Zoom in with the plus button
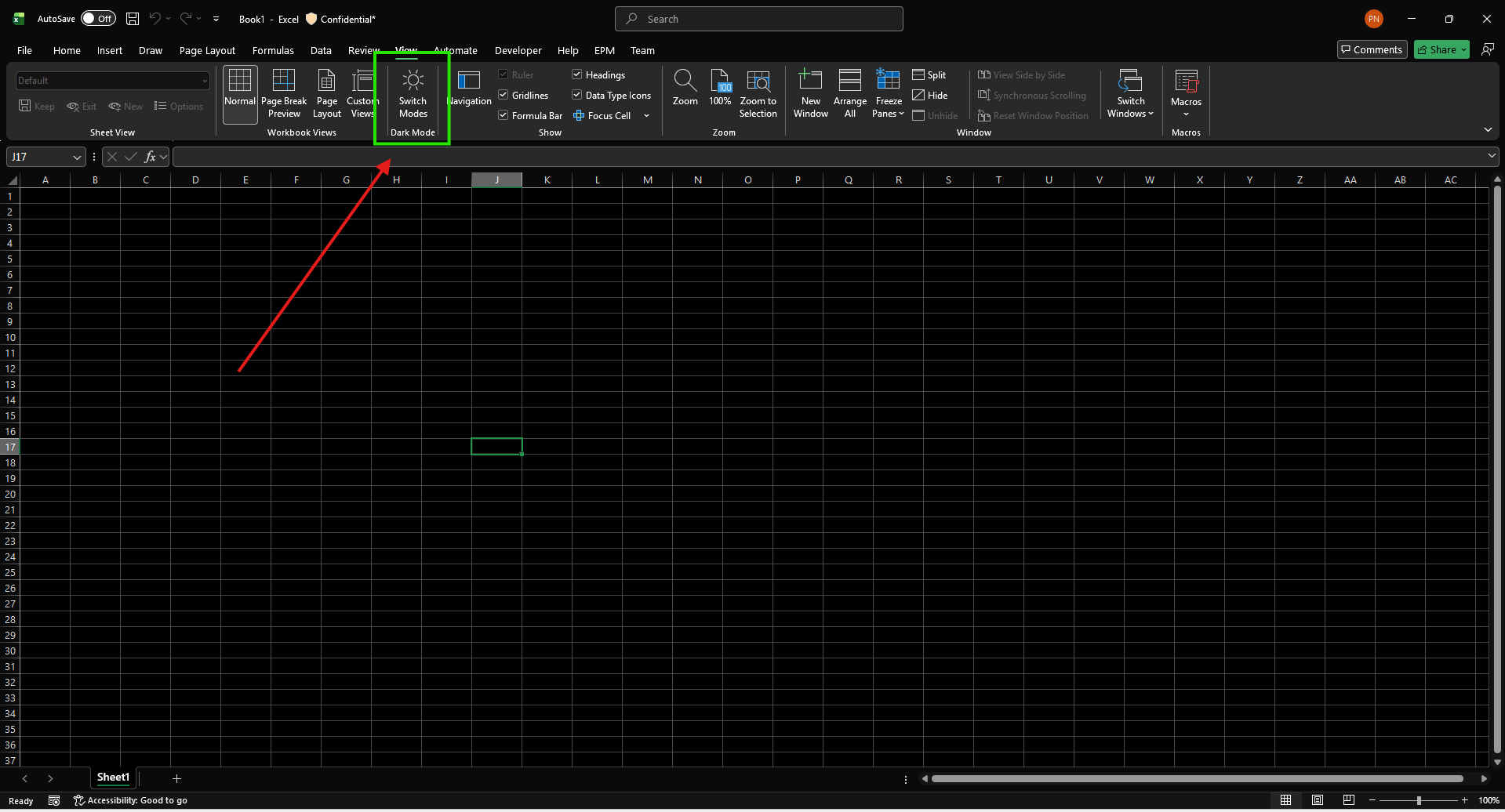This screenshot has width=1505, height=812. [1464, 800]
